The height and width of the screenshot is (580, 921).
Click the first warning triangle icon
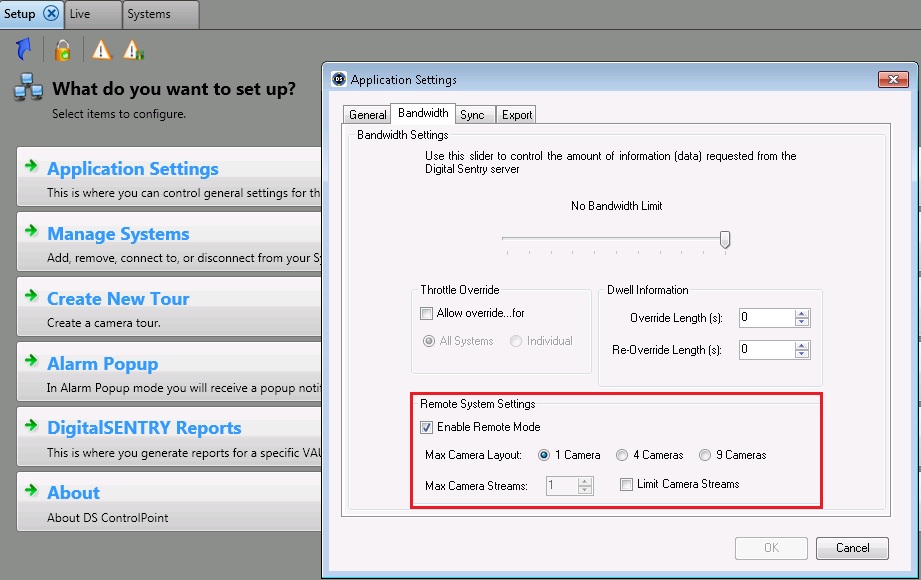click(x=101, y=50)
